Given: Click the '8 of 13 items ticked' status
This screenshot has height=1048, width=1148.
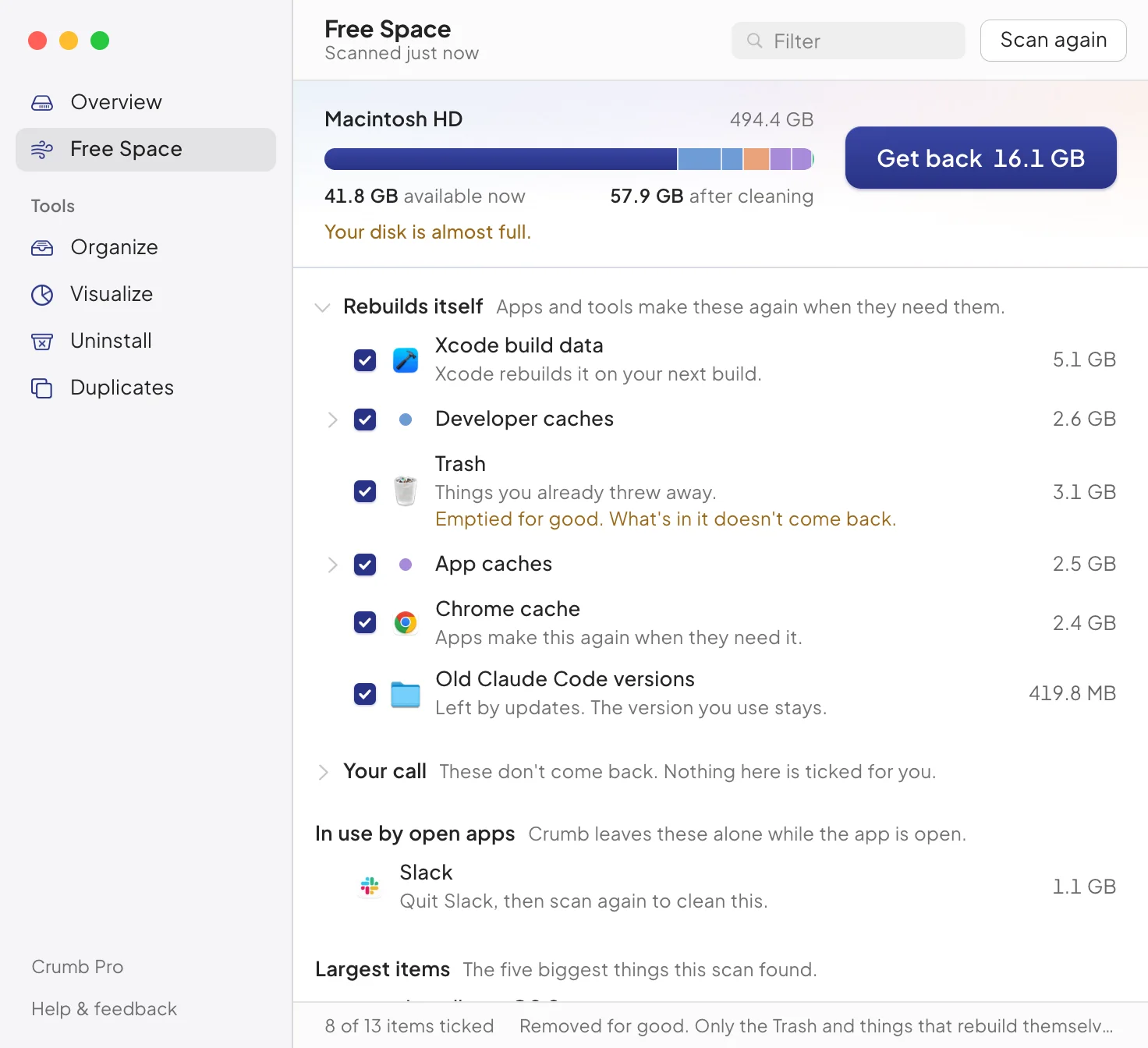Looking at the screenshot, I should coord(409,1026).
